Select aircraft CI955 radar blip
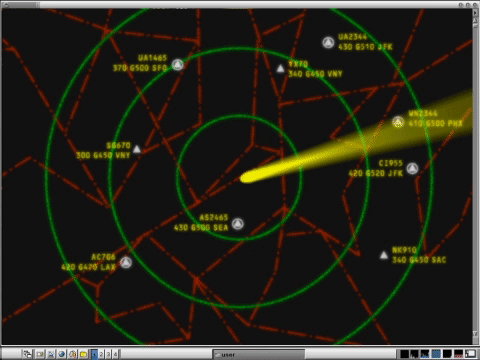The height and width of the screenshot is (360, 480). (x=412, y=168)
